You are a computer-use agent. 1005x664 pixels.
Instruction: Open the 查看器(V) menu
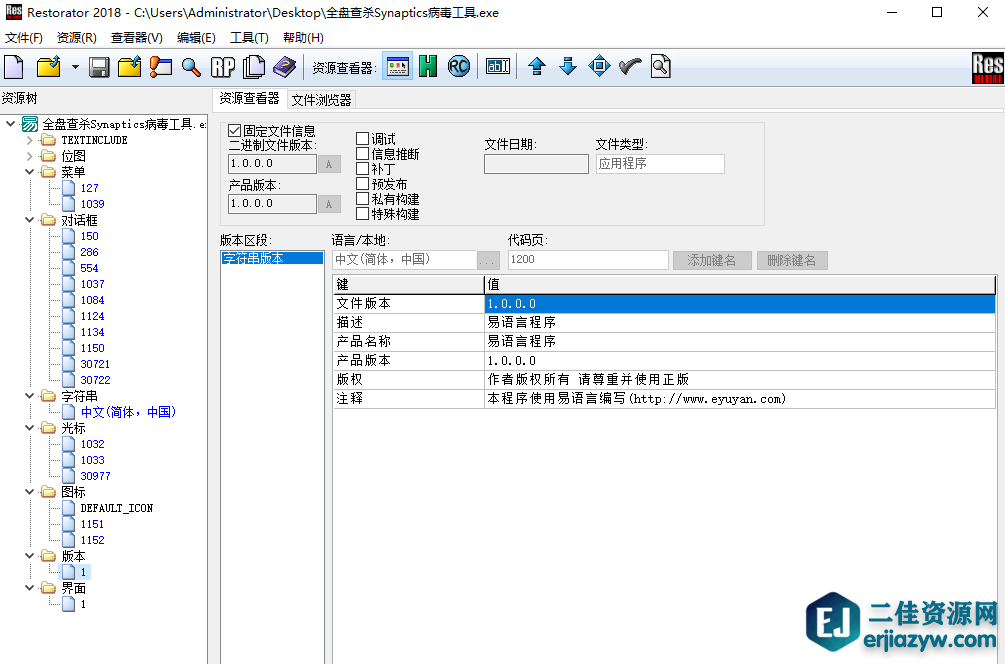click(x=137, y=38)
